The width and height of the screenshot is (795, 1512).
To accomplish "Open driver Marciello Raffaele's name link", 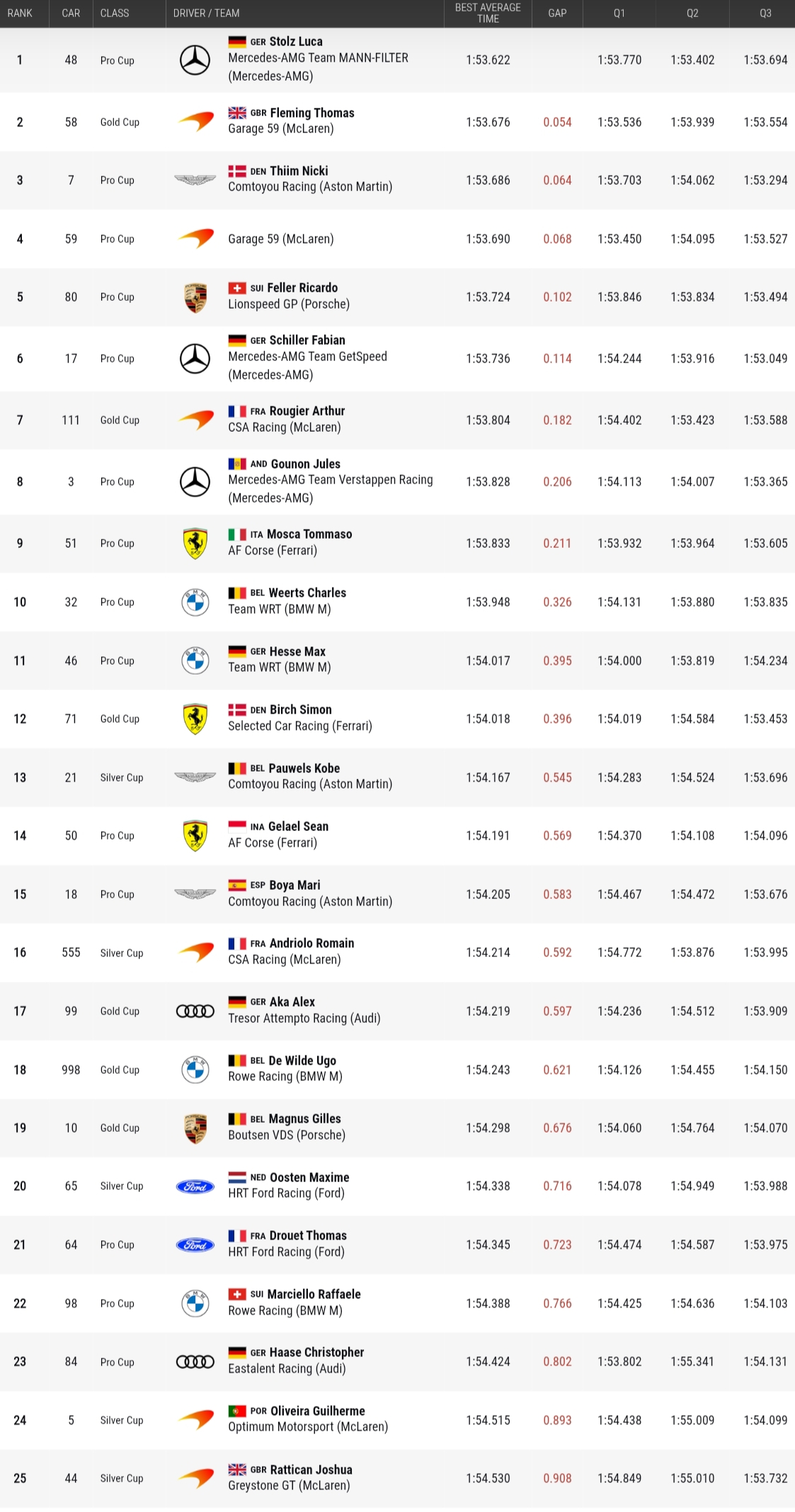I will point(314,1294).
